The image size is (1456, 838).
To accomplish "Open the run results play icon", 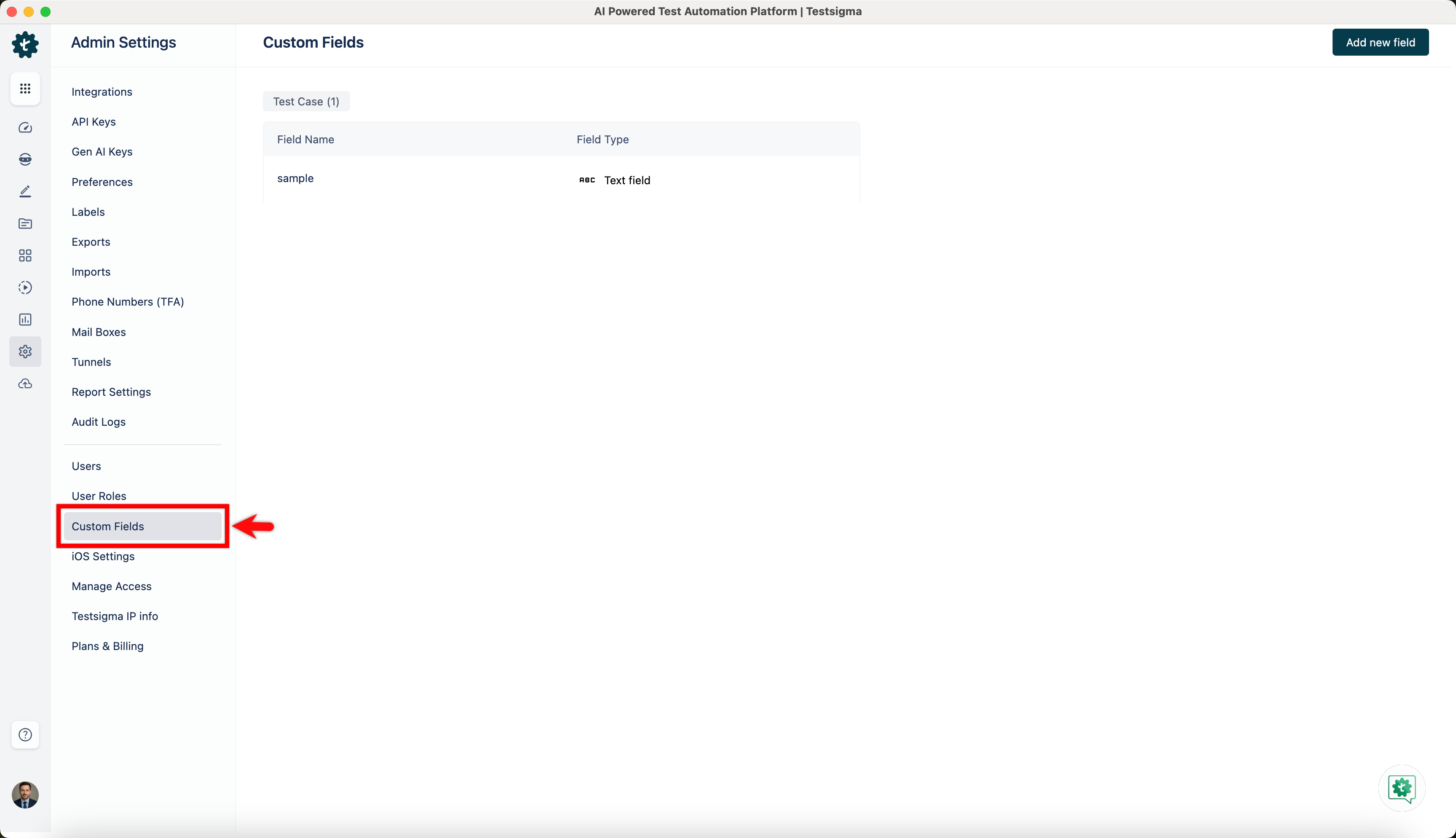I will click(x=25, y=287).
